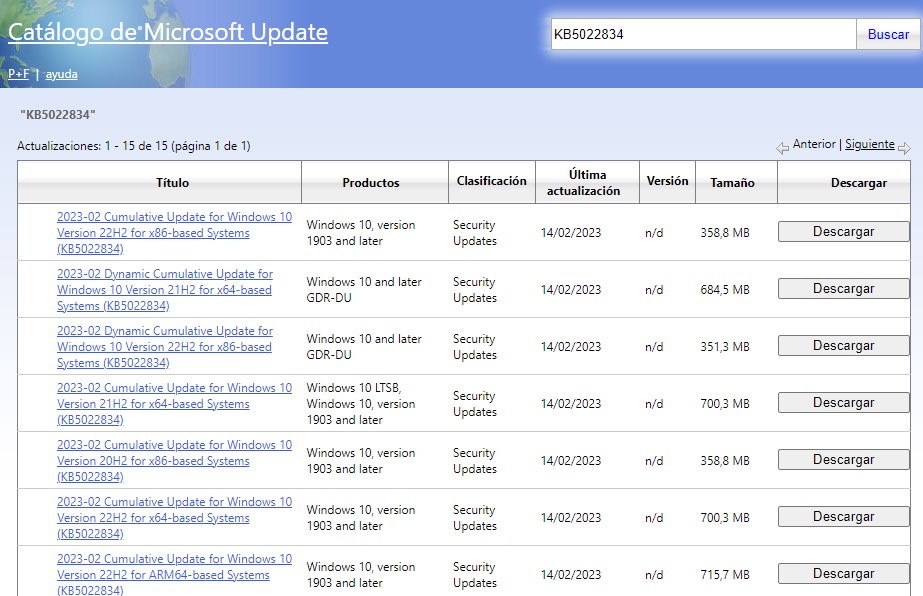The width and height of the screenshot is (923, 596).
Task: Download the 22H2 x86 Cumulative Update
Action: [844, 231]
